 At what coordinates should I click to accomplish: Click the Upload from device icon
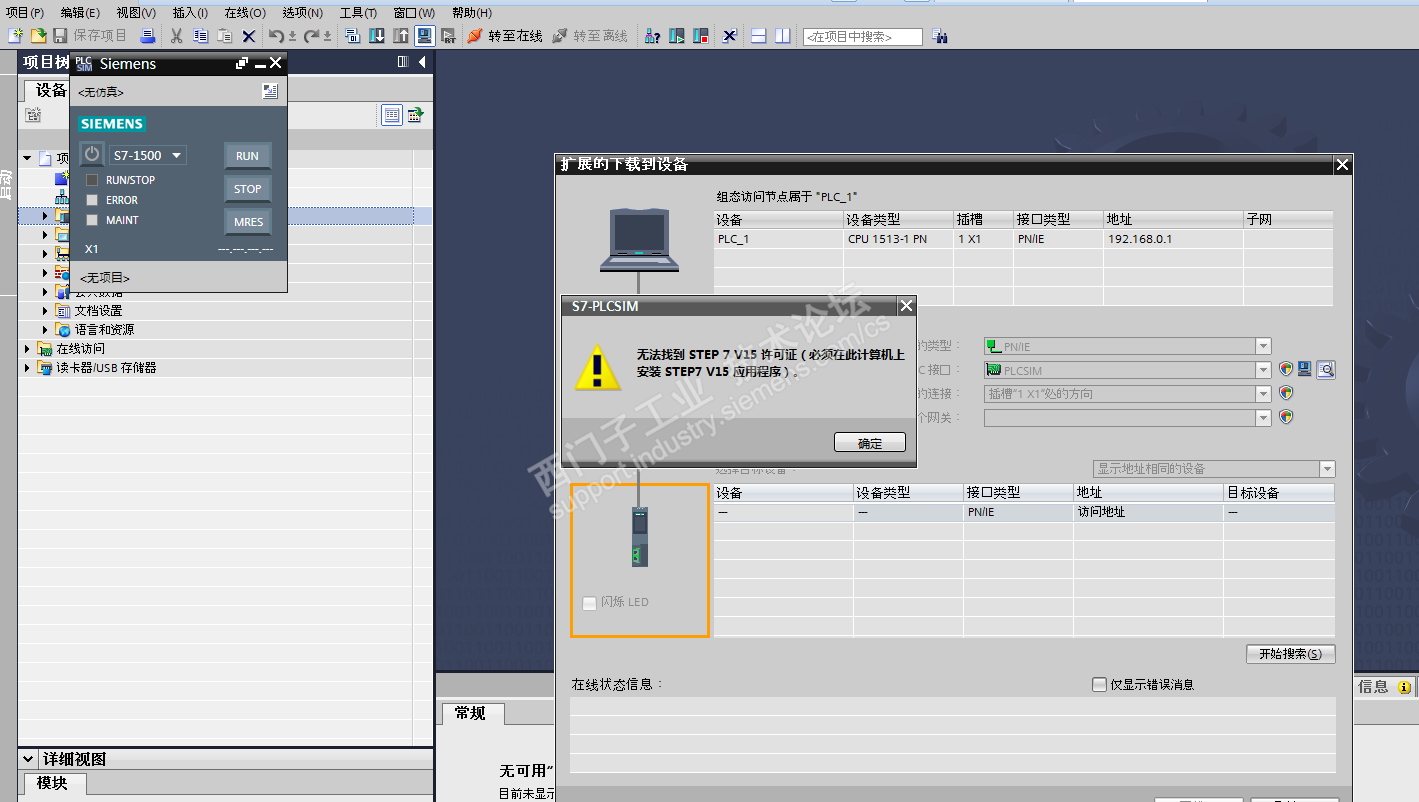point(401,36)
